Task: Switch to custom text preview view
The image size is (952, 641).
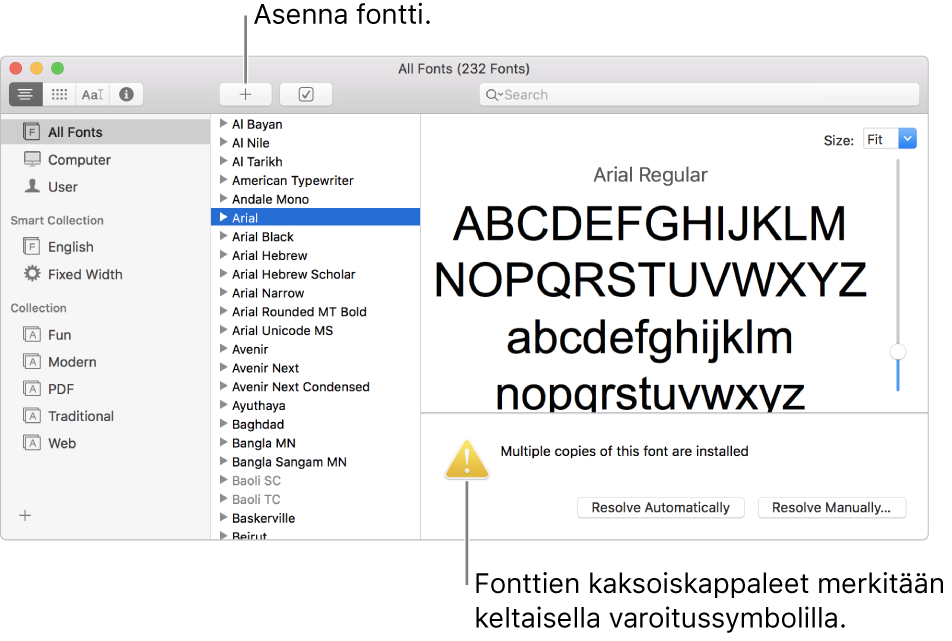Action: (92, 95)
